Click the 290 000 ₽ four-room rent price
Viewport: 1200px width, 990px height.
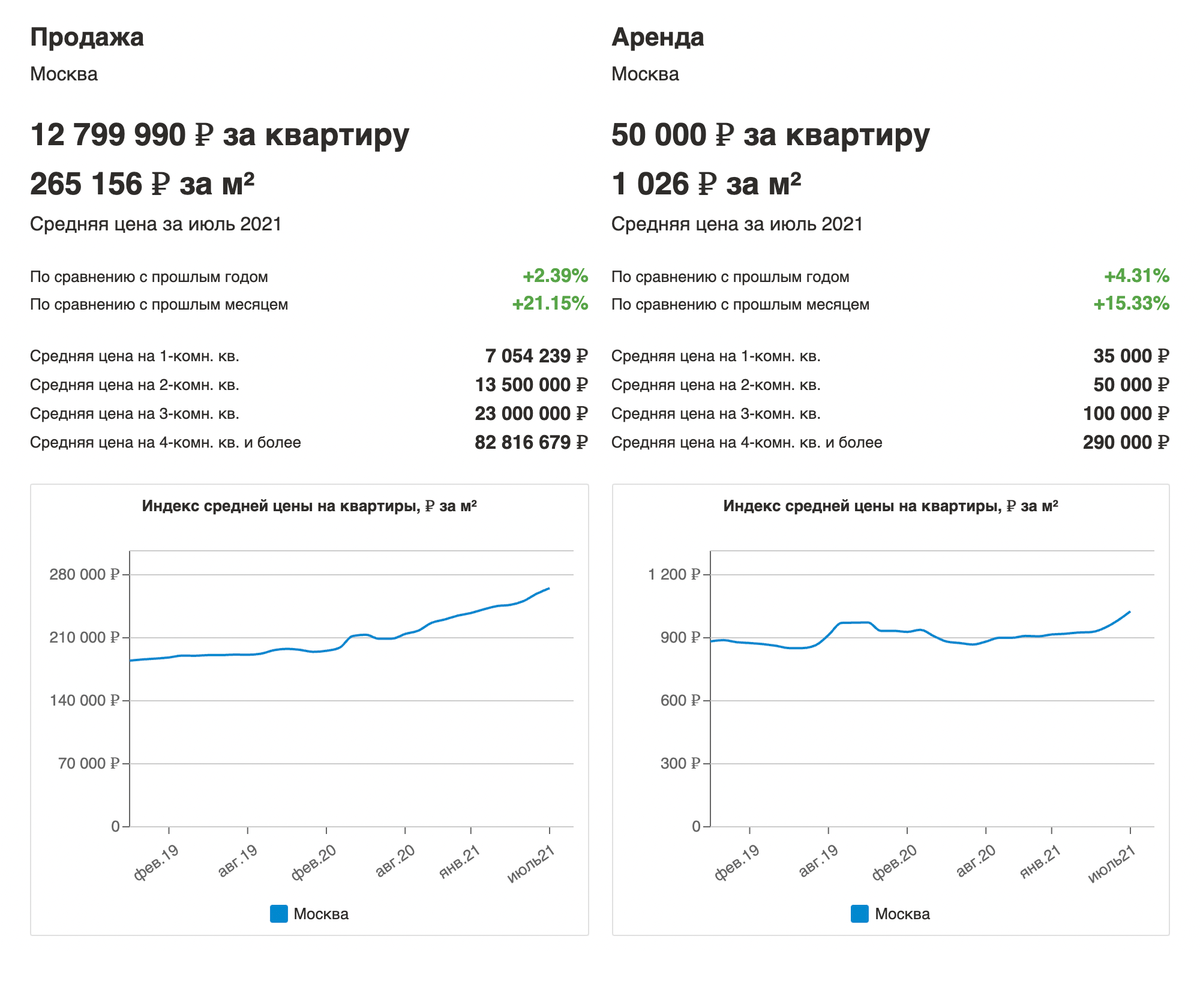(1125, 442)
